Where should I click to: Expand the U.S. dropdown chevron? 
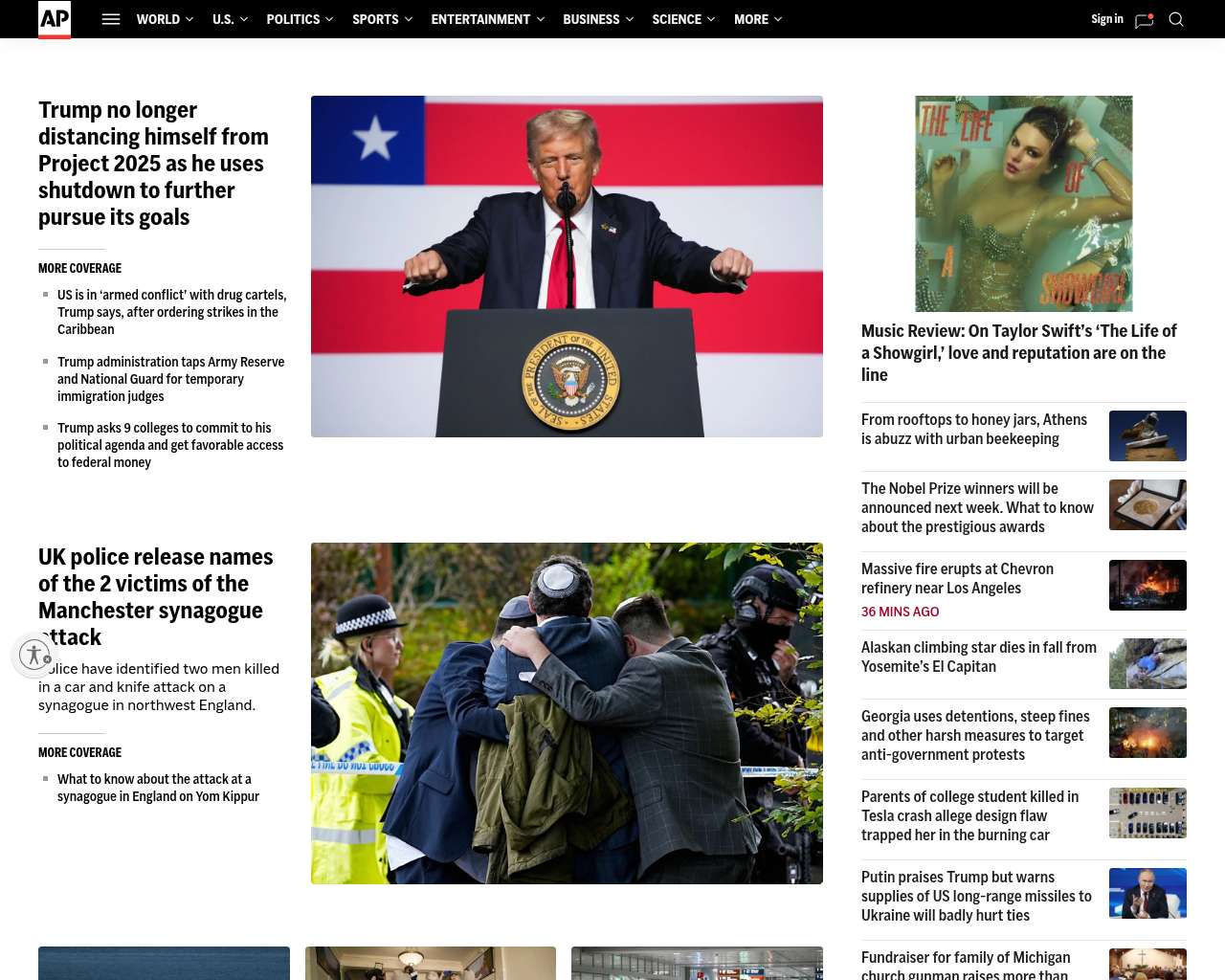tap(243, 19)
